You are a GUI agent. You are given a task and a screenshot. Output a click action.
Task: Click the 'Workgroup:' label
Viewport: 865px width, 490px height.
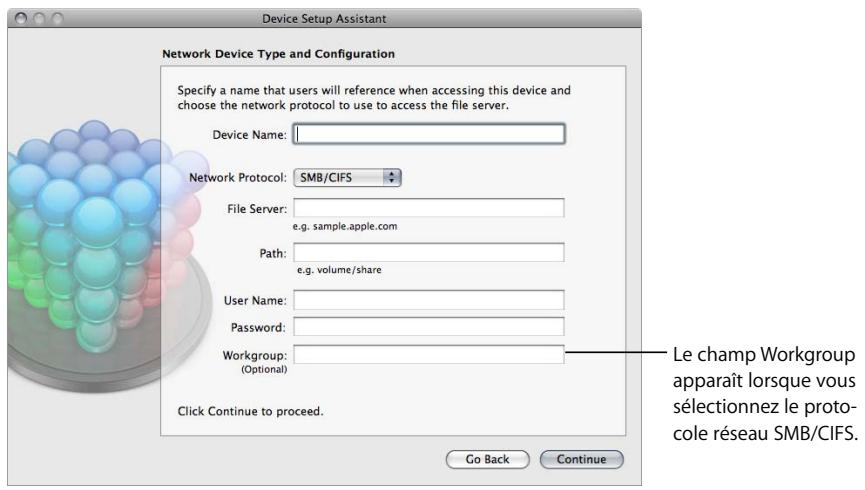[255, 355]
